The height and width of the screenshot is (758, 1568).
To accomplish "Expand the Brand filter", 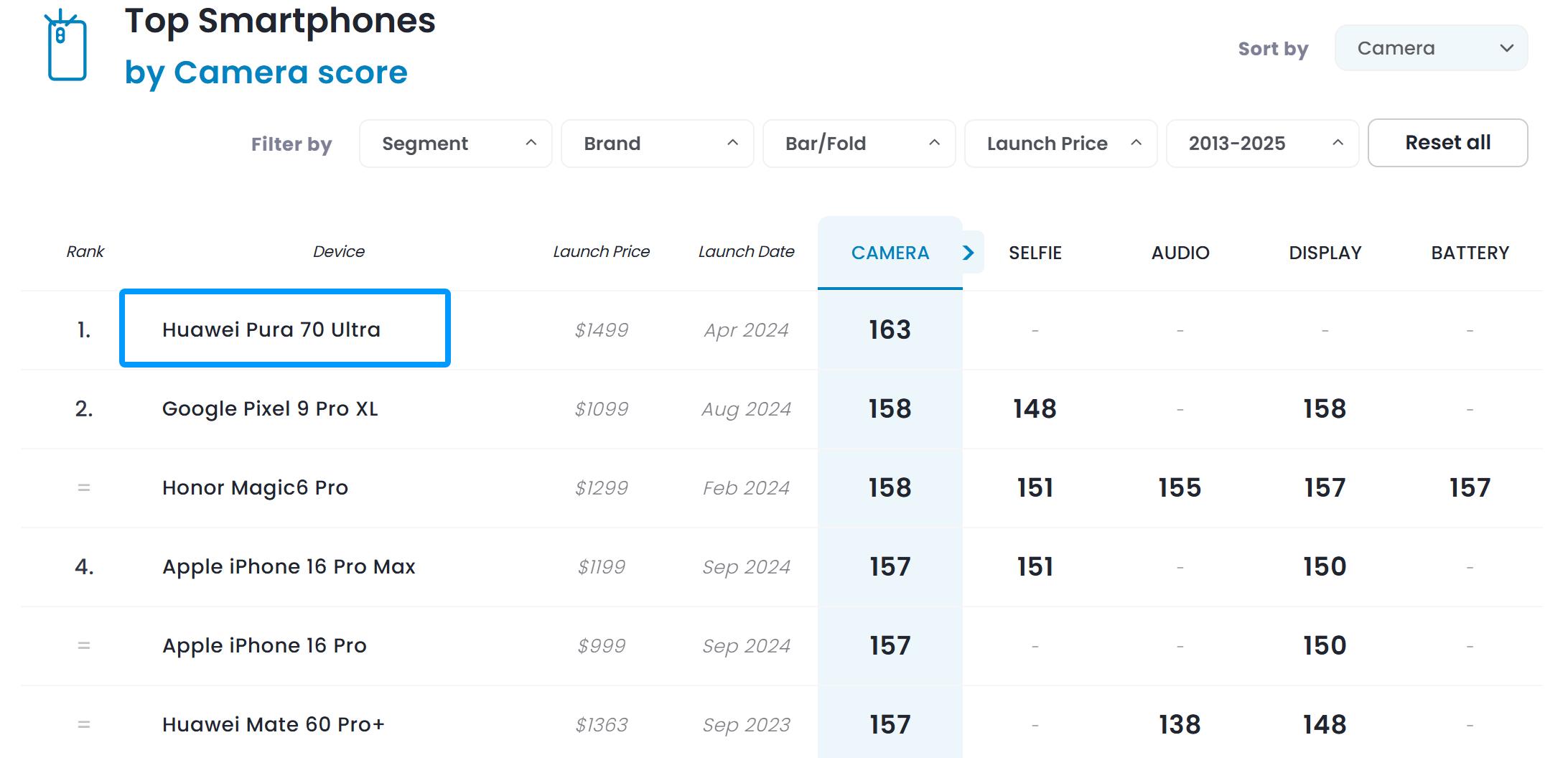I will 658,144.
